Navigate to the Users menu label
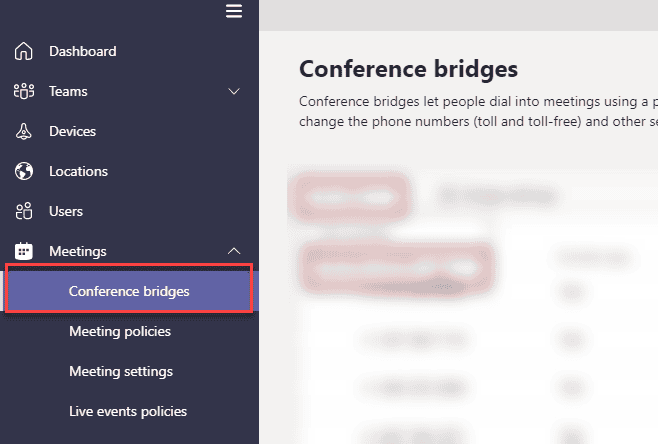The height and width of the screenshot is (444, 658). click(x=66, y=211)
